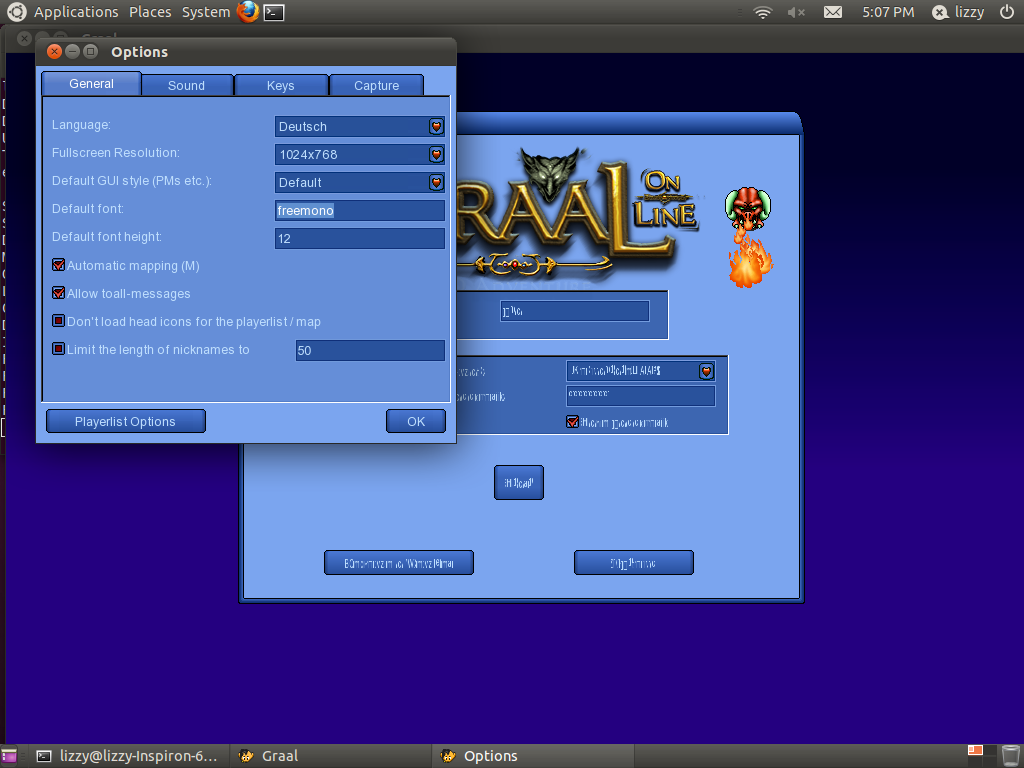Screen dimensions: 1024x768
Task: Open the mail envelope indicator
Action: (x=833, y=12)
